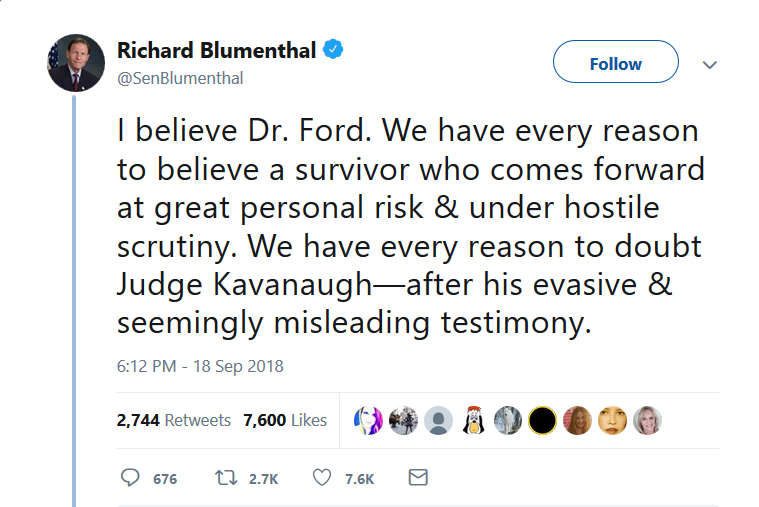This screenshot has width=759, height=507.
Task: Click the first liker avatar with purple hair
Action: (368, 421)
